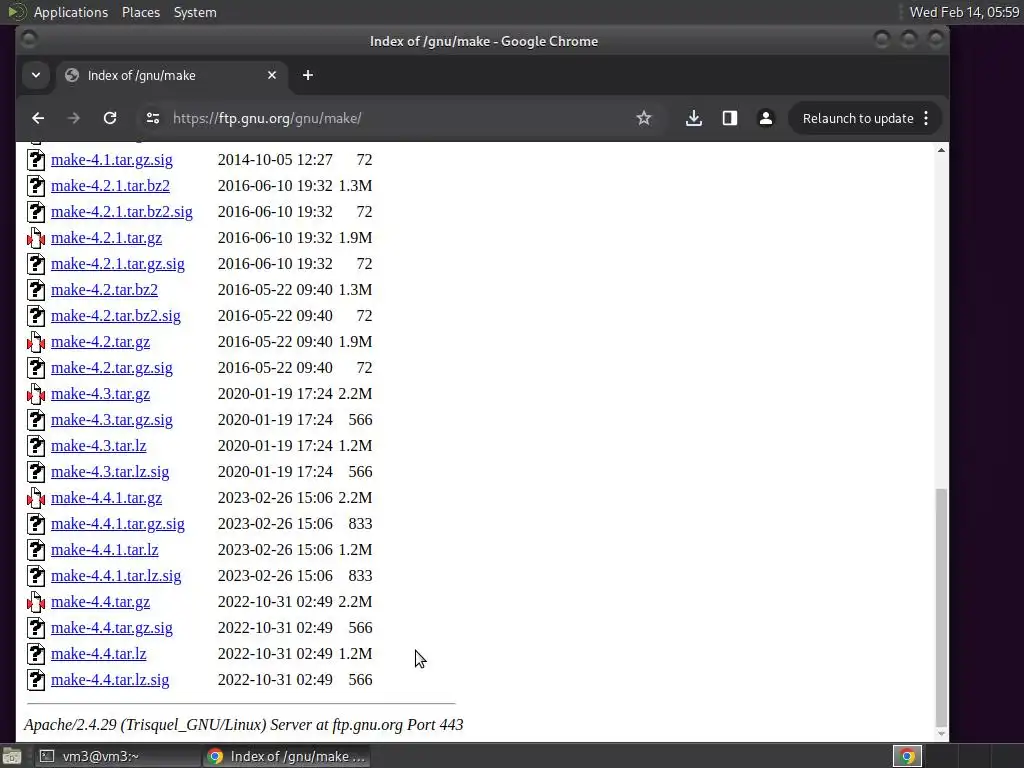This screenshot has width=1024, height=768.
Task: Click unknown file icon beside make-4.2.1.tar.bz2
Action: click(x=36, y=186)
